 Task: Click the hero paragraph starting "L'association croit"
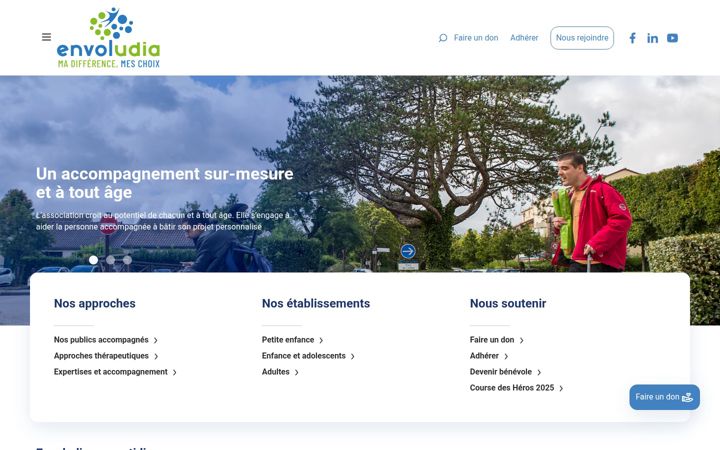pyautogui.click(x=163, y=221)
